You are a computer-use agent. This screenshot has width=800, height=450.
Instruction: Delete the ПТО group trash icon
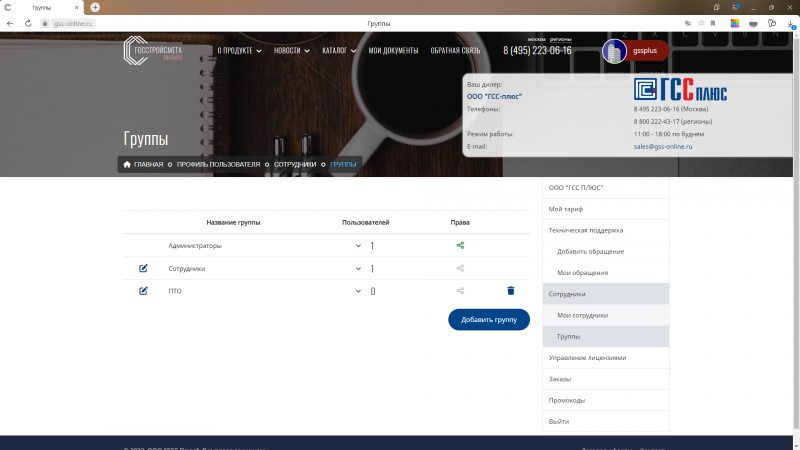[511, 291]
